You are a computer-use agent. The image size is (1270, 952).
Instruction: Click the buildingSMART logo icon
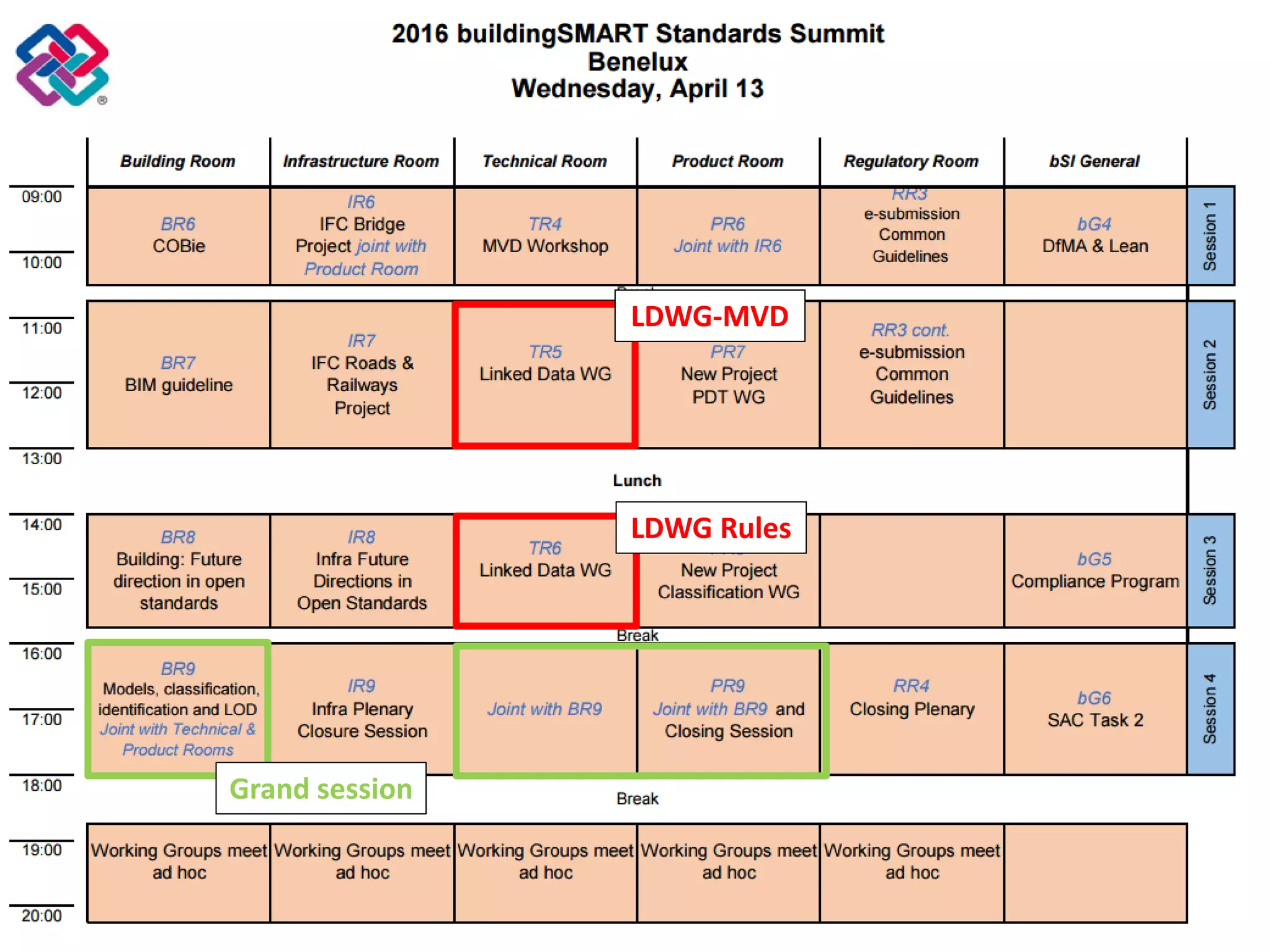pos(61,65)
